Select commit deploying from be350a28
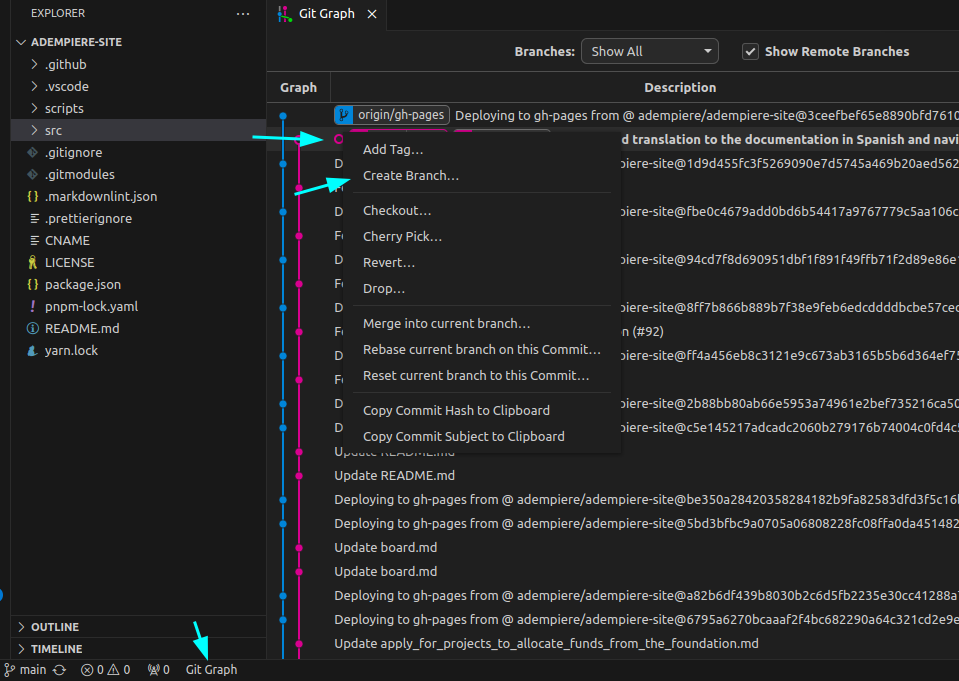 (x=613, y=499)
